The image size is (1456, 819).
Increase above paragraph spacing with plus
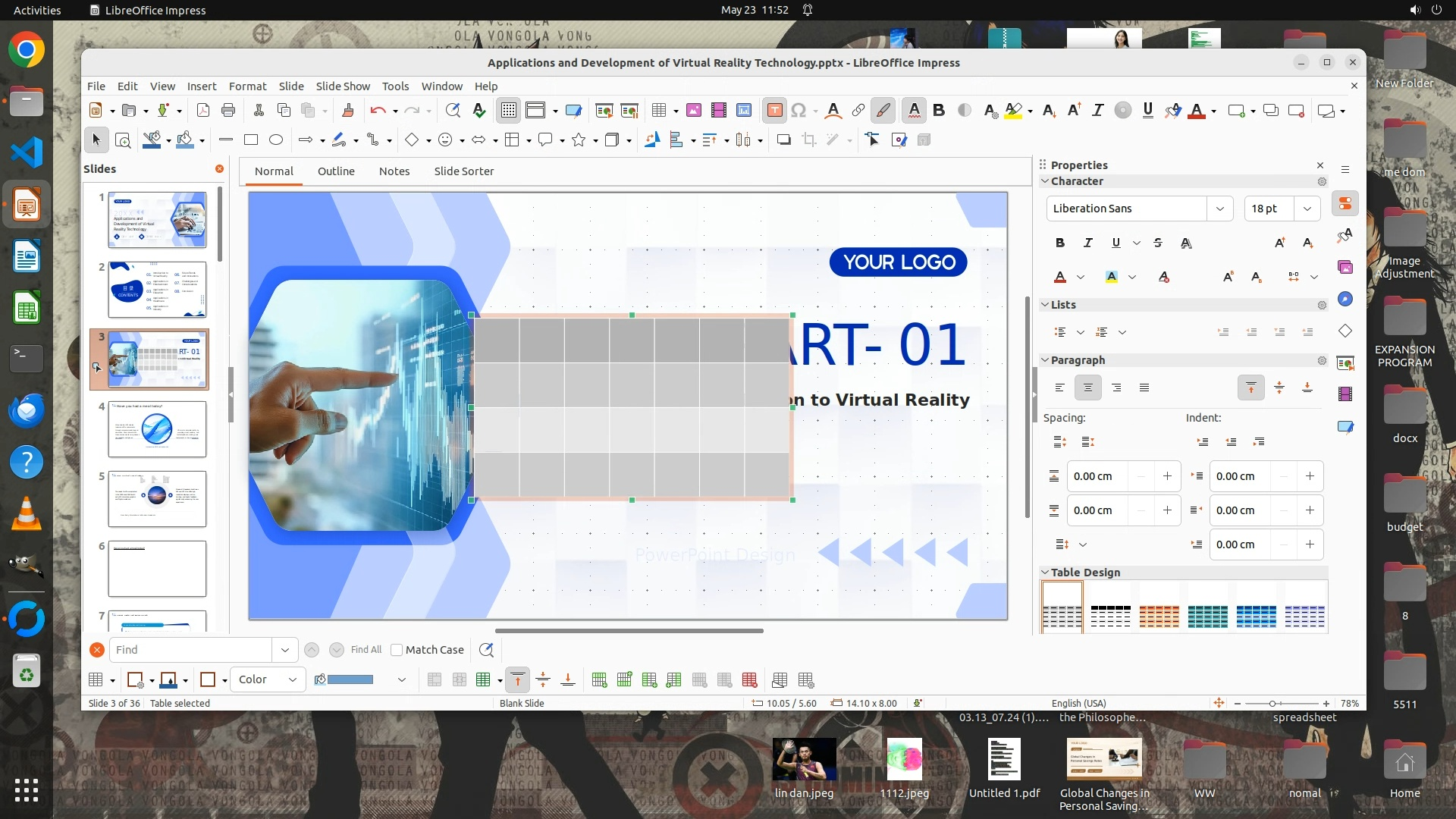(x=1167, y=476)
